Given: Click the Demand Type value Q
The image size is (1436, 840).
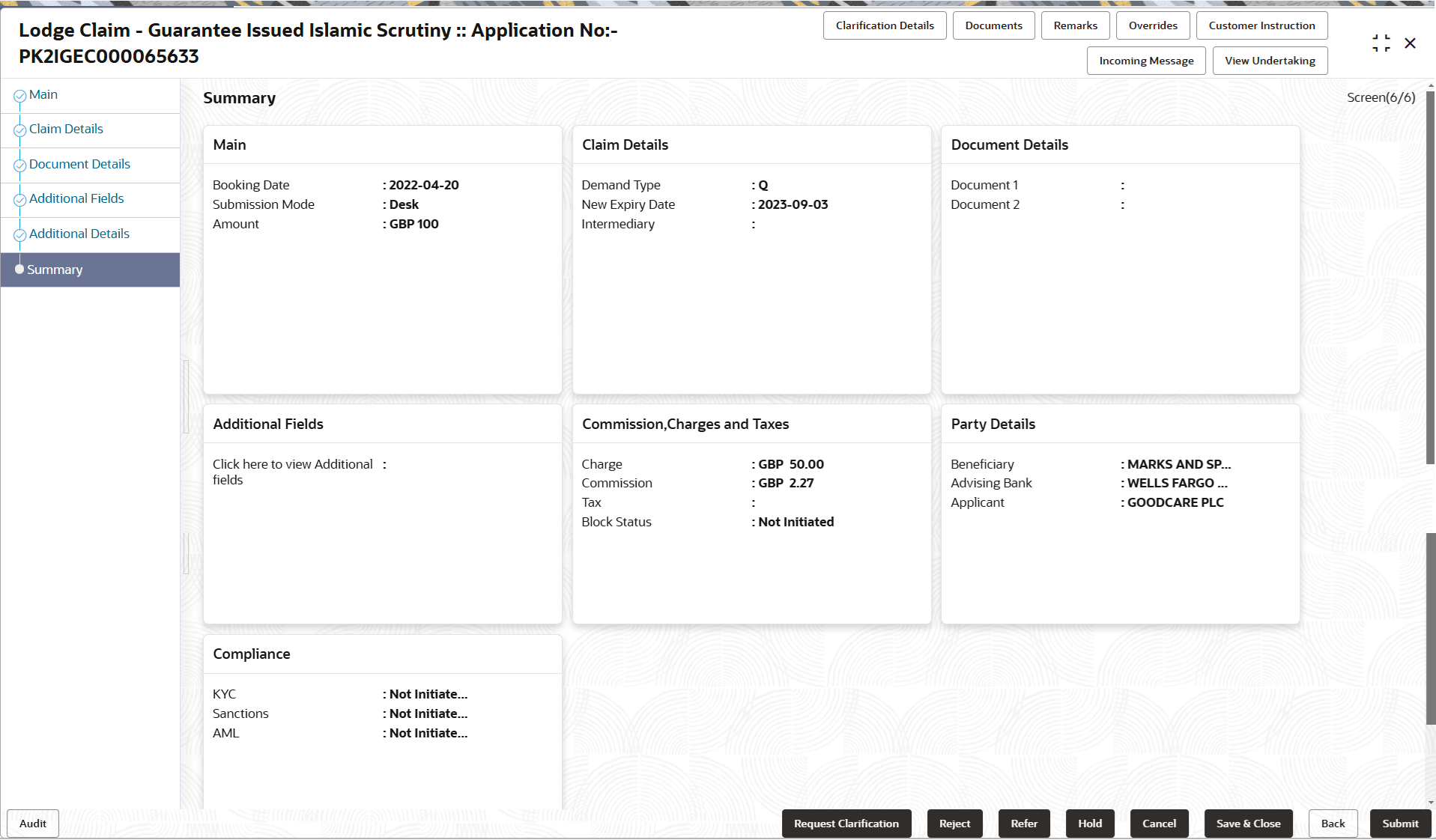Looking at the screenshot, I should (763, 185).
